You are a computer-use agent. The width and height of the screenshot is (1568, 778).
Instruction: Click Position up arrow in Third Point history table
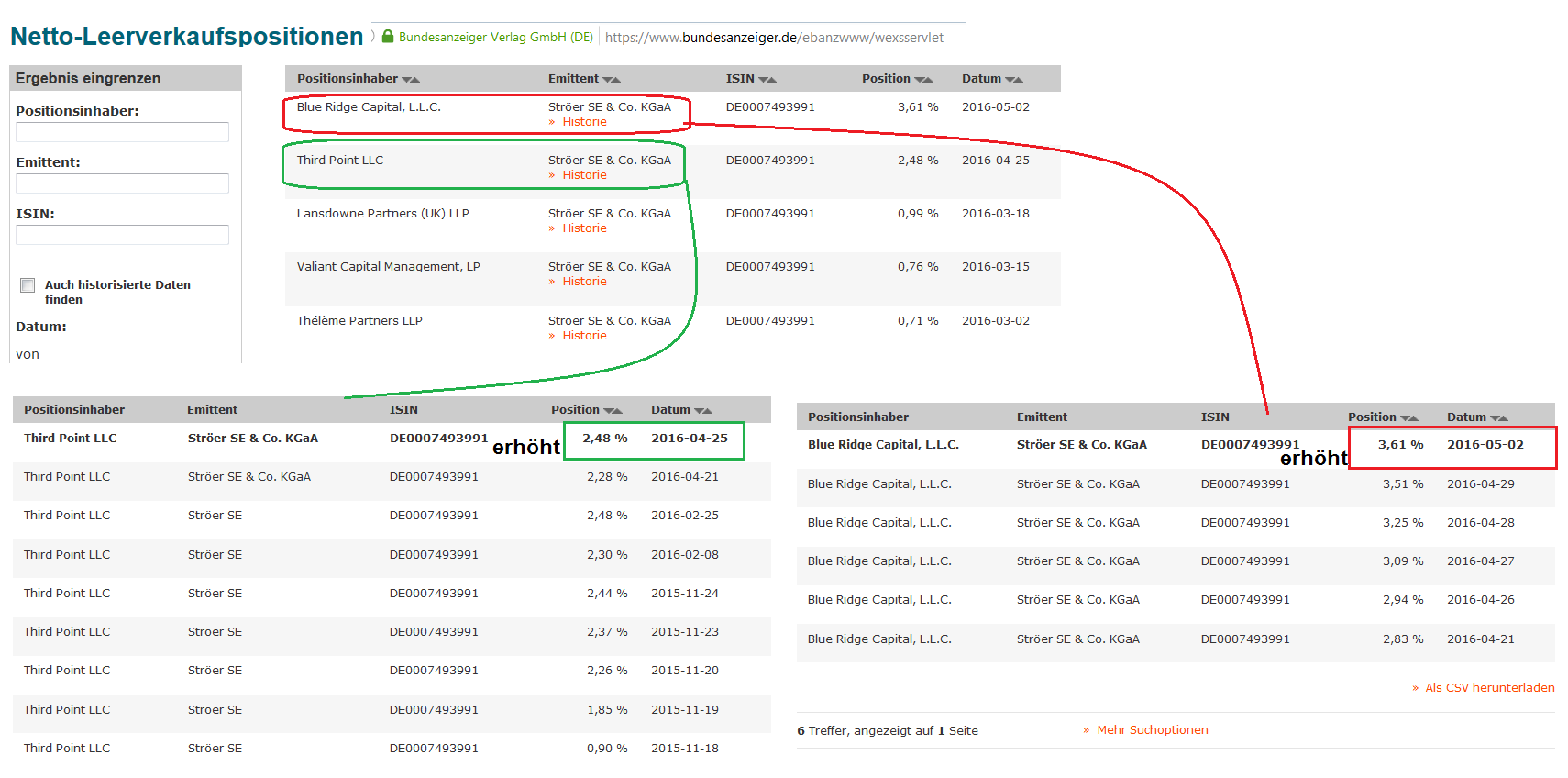(x=617, y=411)
